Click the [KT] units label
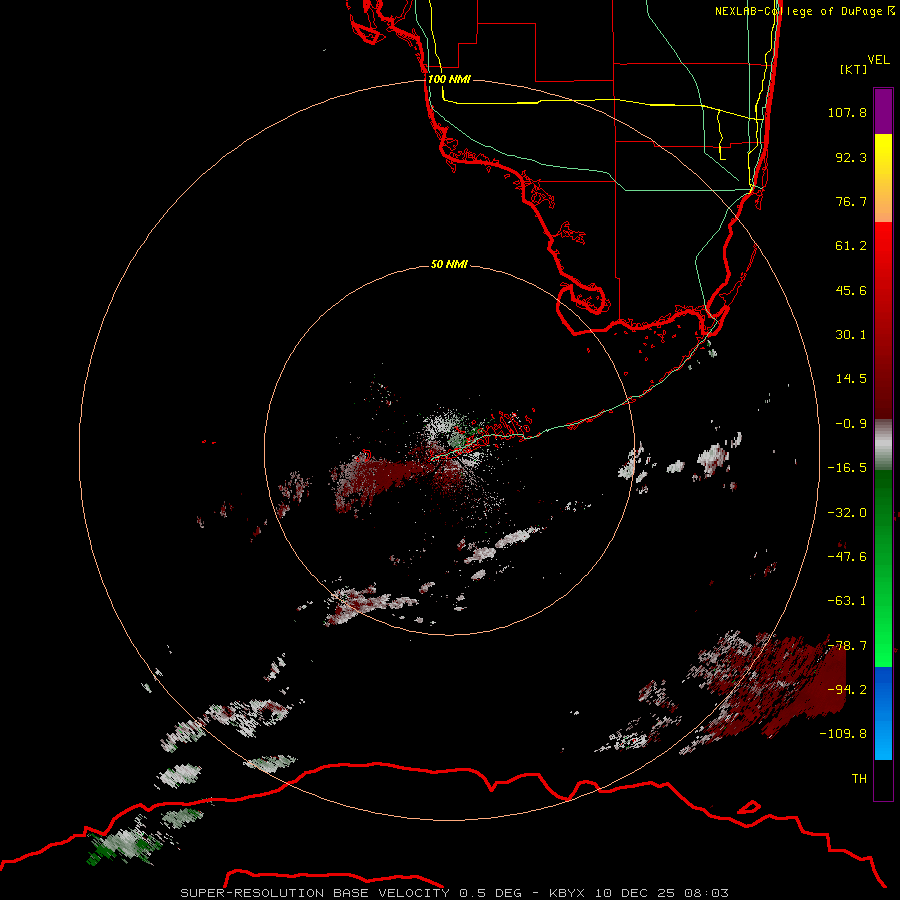 click(x=854, y=69)
